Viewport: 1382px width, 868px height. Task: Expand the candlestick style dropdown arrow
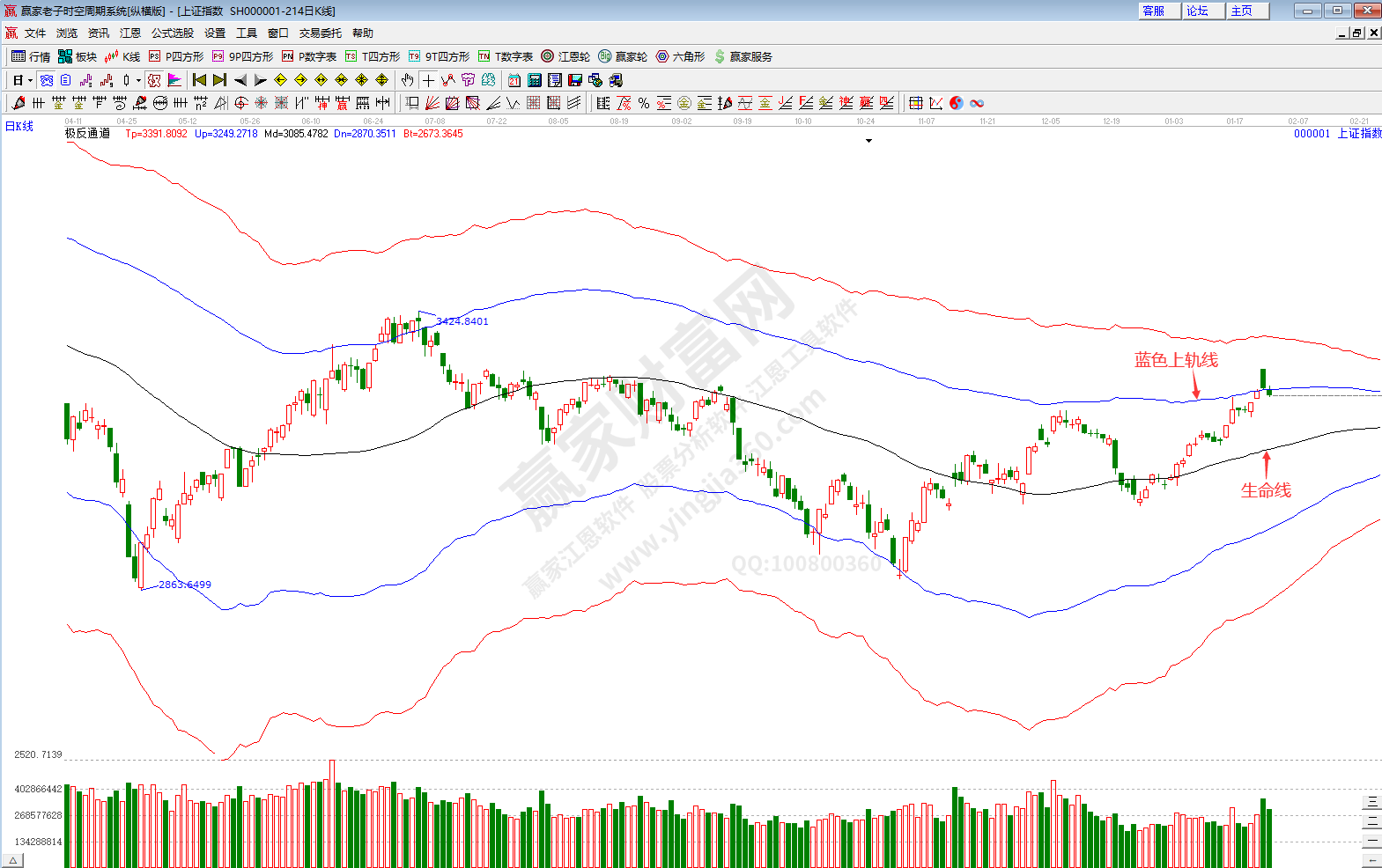coord(138,81)
